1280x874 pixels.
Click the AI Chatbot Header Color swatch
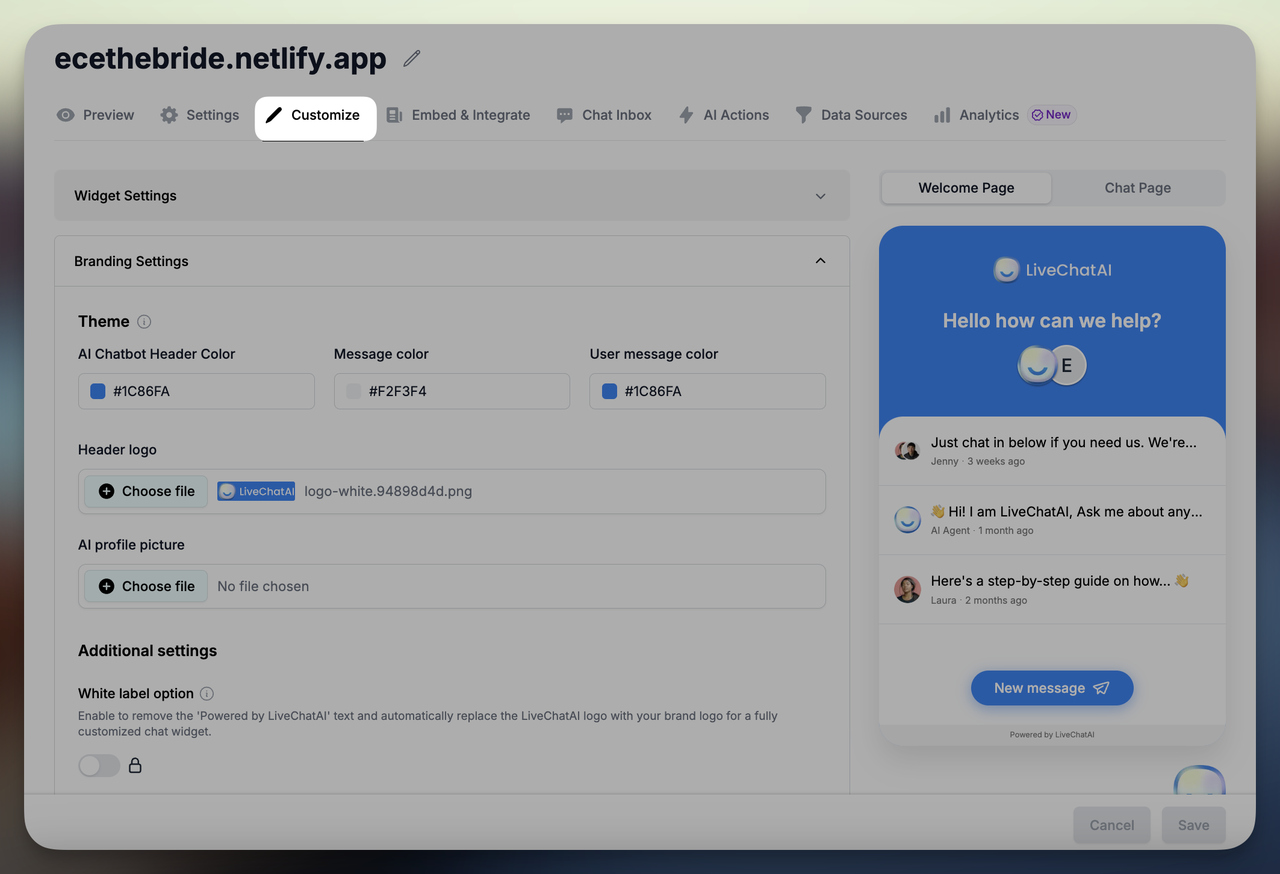(98, 391)
